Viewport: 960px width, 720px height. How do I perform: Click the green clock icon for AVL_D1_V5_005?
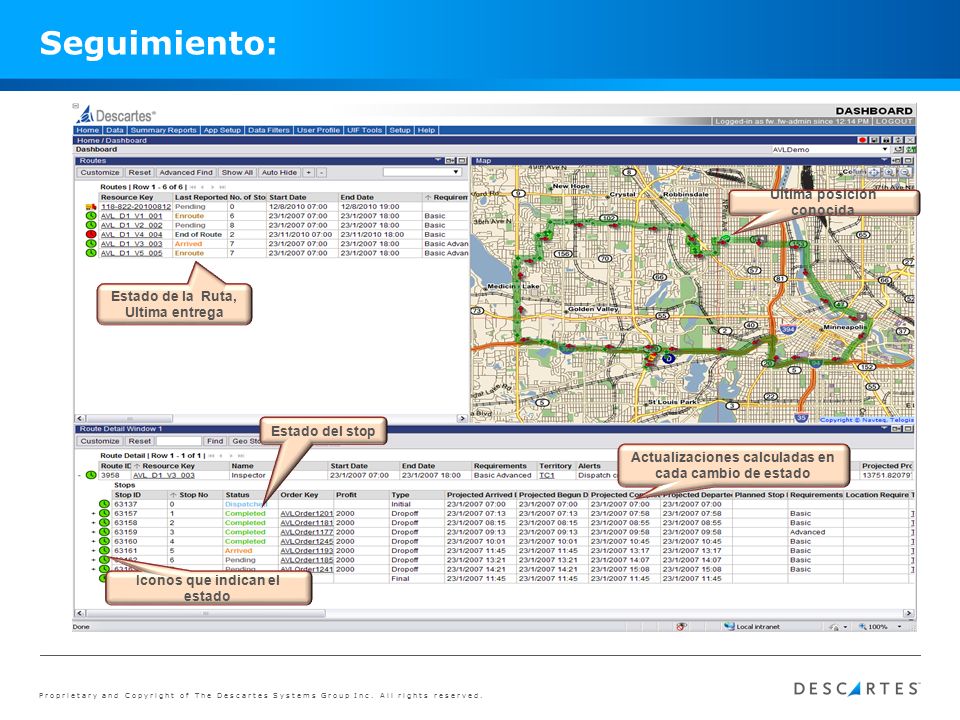pyautogui.click(x=91, y=253)
